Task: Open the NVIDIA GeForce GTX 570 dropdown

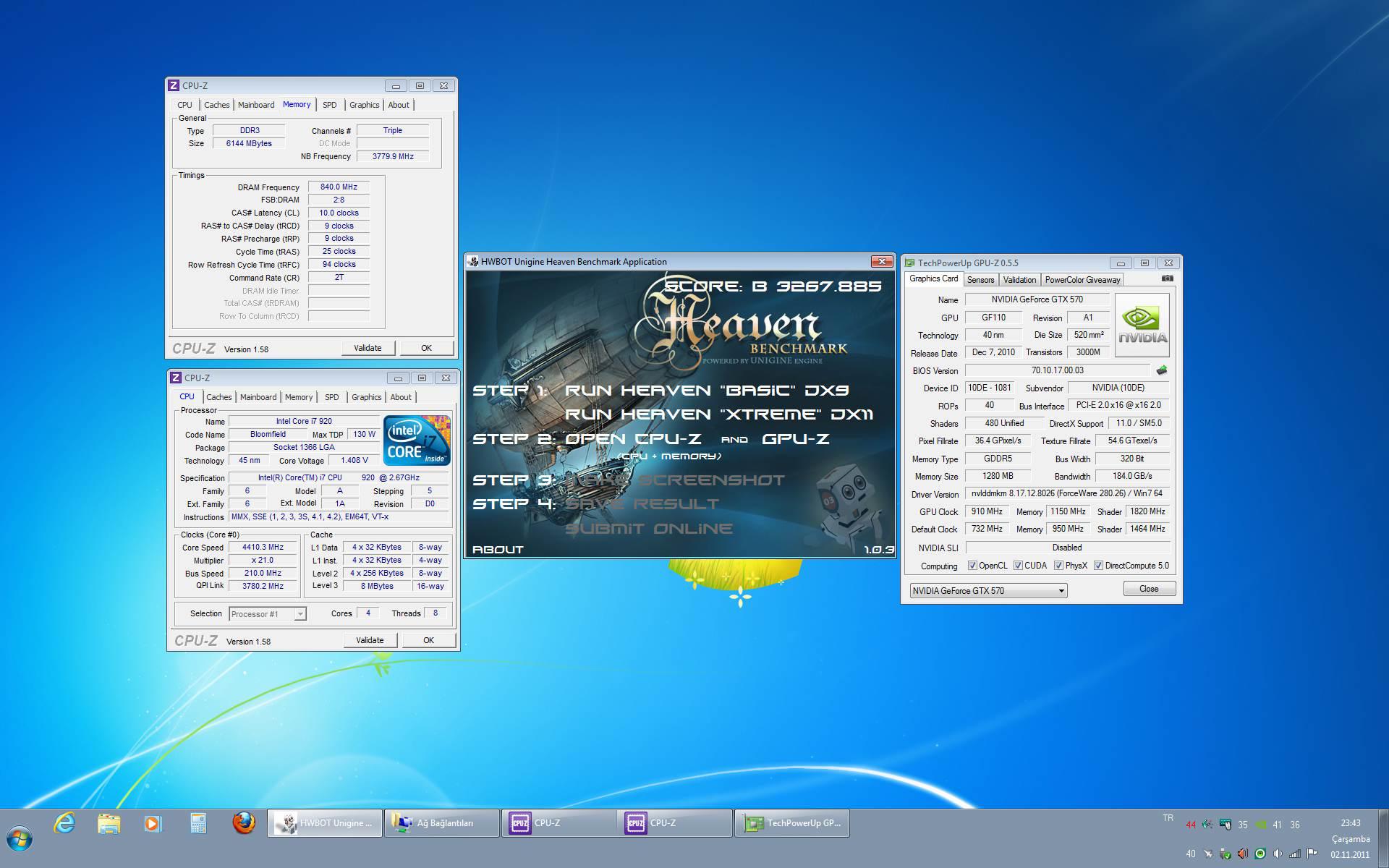Action: [988, 591]
